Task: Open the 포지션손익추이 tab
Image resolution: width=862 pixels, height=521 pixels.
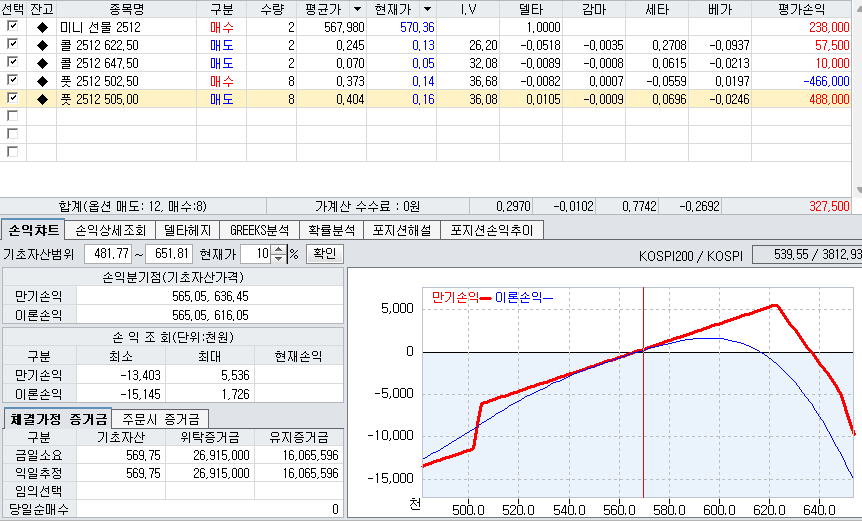Action: pos(492,230)
